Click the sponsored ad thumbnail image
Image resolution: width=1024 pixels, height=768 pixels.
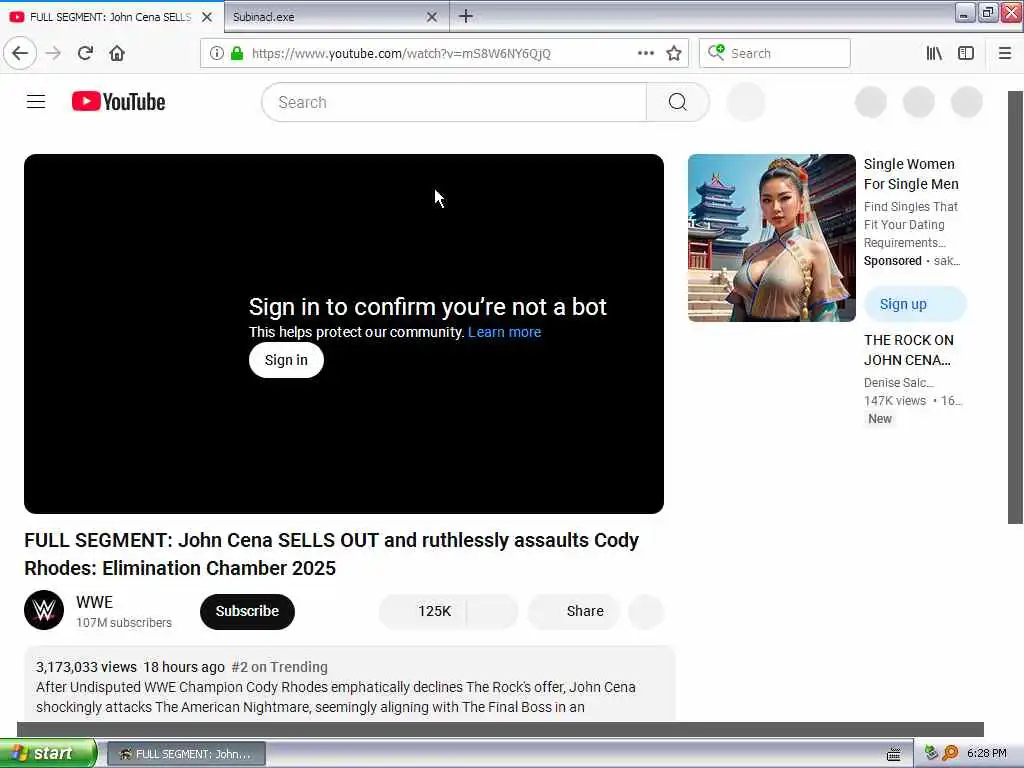click(x=771, y=238)
